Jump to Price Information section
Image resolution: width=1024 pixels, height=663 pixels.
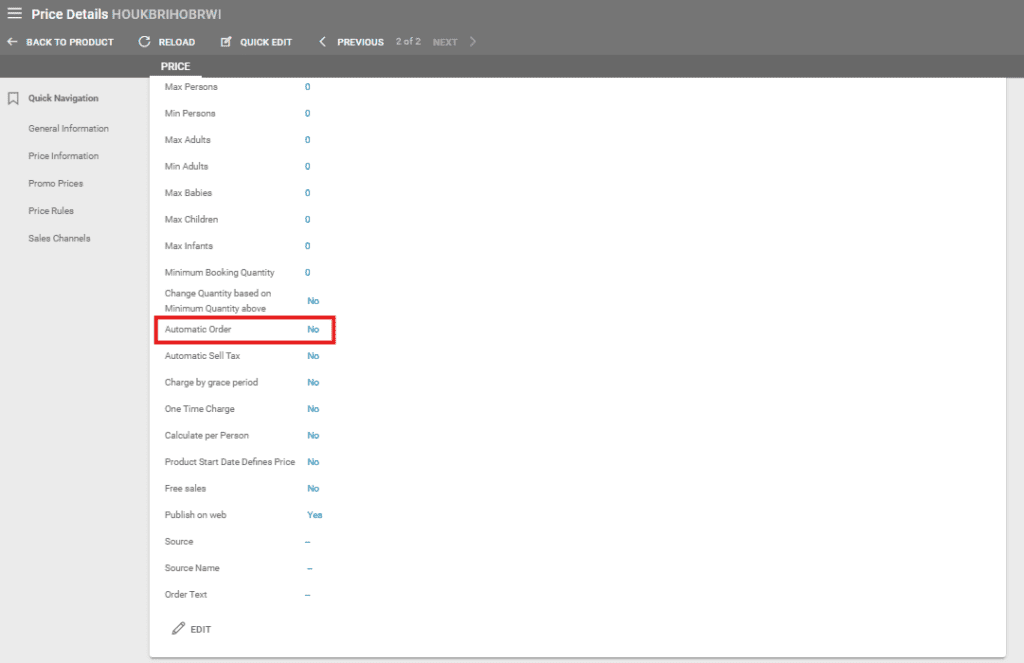pos(63,156)
